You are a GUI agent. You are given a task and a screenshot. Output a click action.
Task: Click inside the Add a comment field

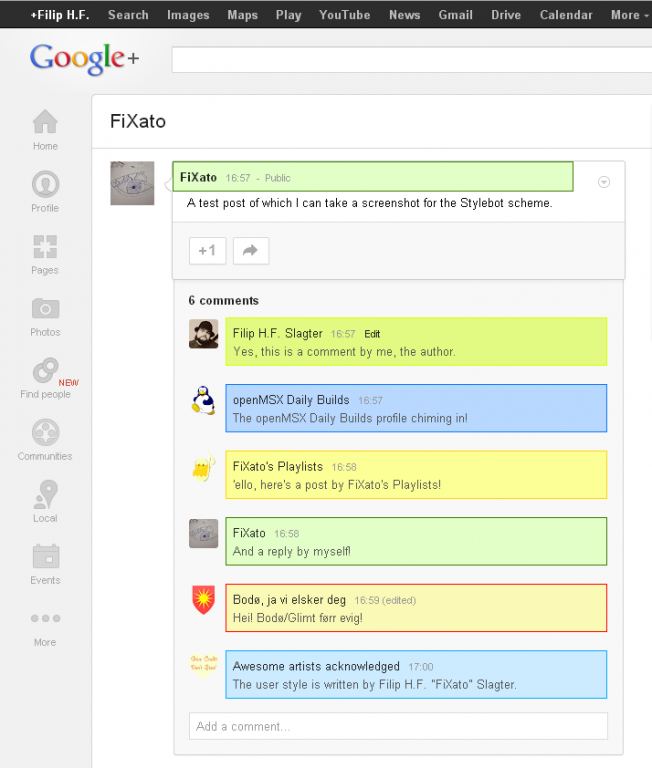(398, 726)
